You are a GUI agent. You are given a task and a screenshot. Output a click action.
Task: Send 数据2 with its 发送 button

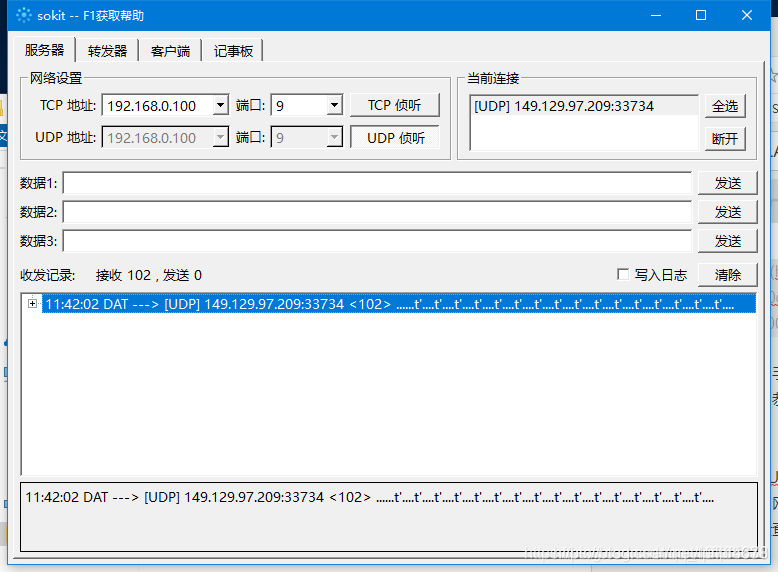point(727,212)
